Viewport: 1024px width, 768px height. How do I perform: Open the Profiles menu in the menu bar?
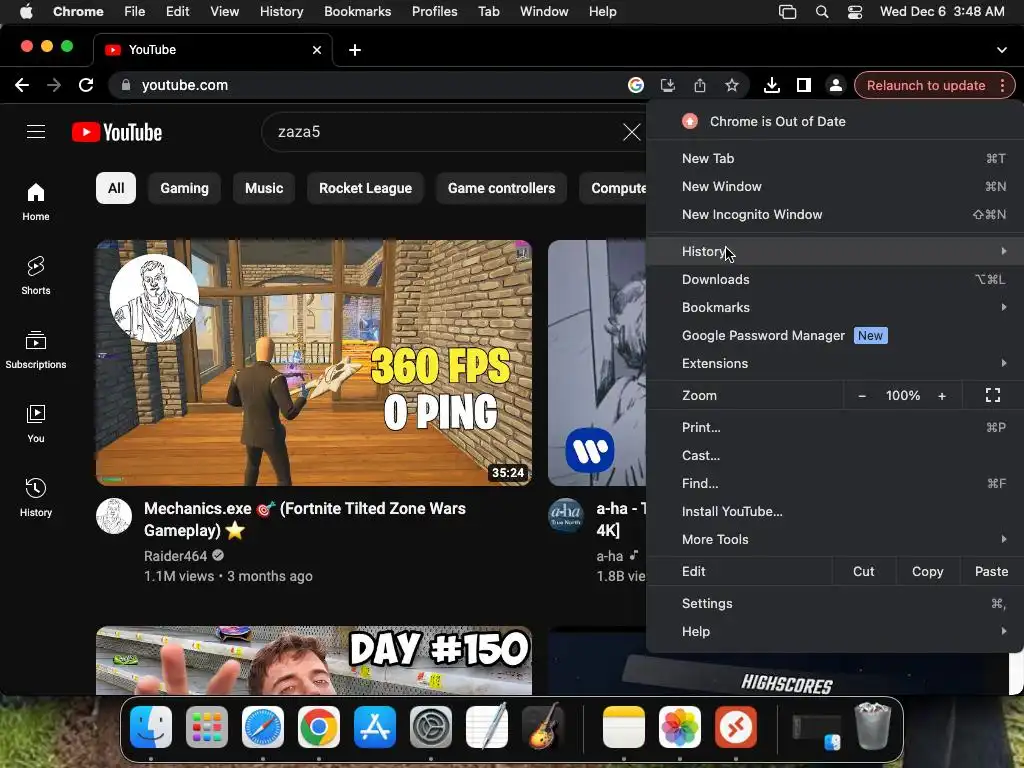434,12
